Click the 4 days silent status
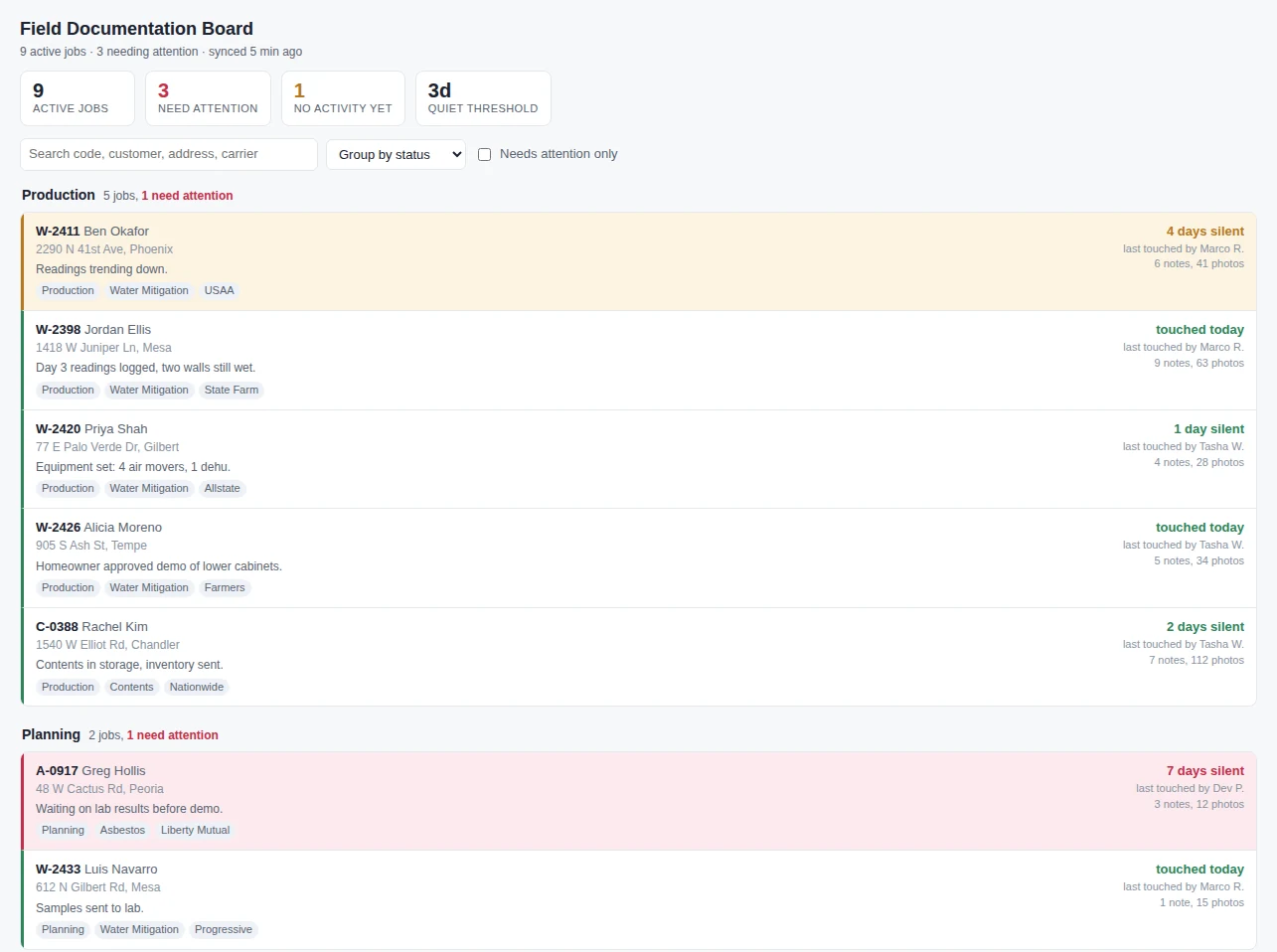 1205,232
